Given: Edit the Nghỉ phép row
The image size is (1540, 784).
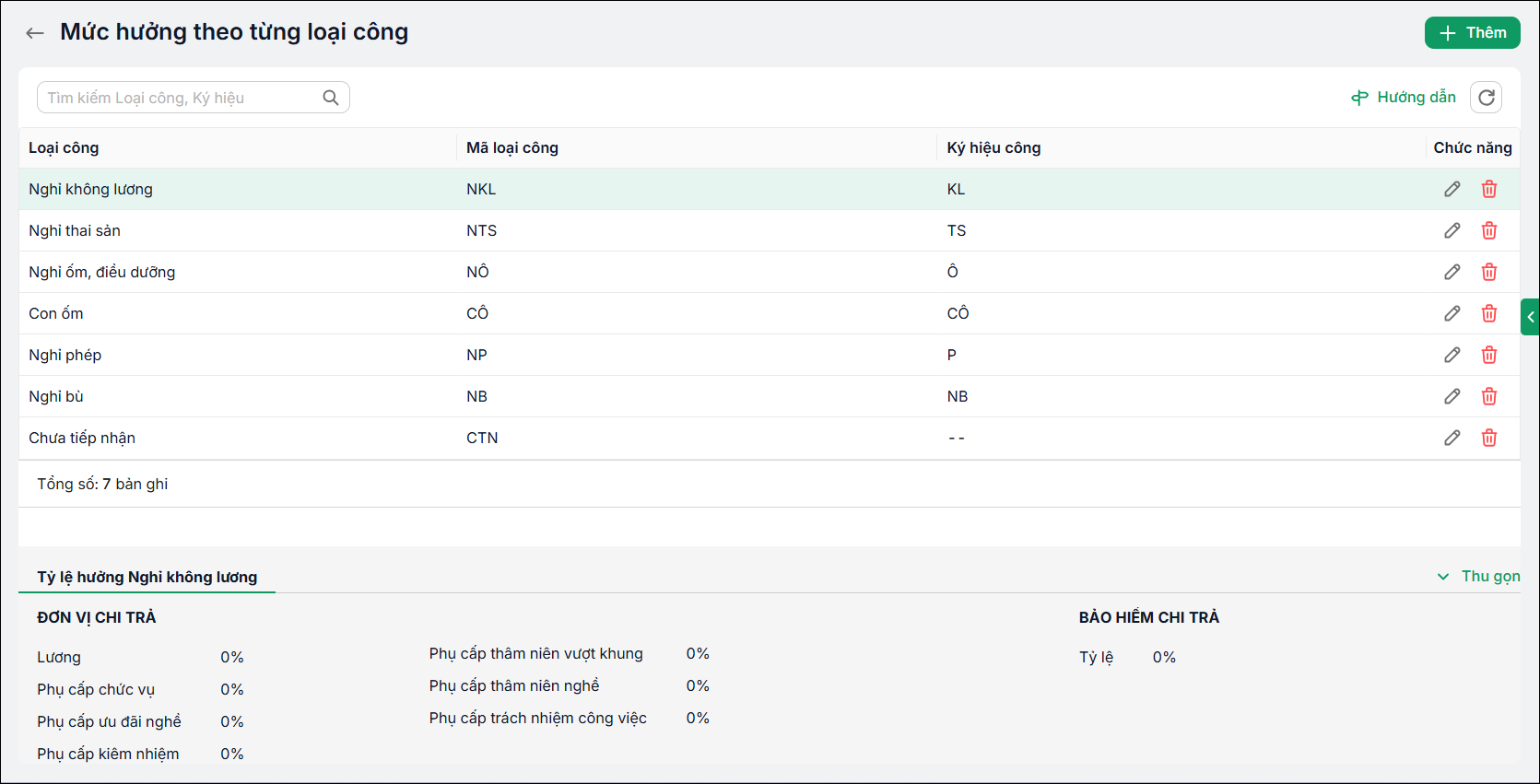Looking at the screenshot, I should point(1452,355).
